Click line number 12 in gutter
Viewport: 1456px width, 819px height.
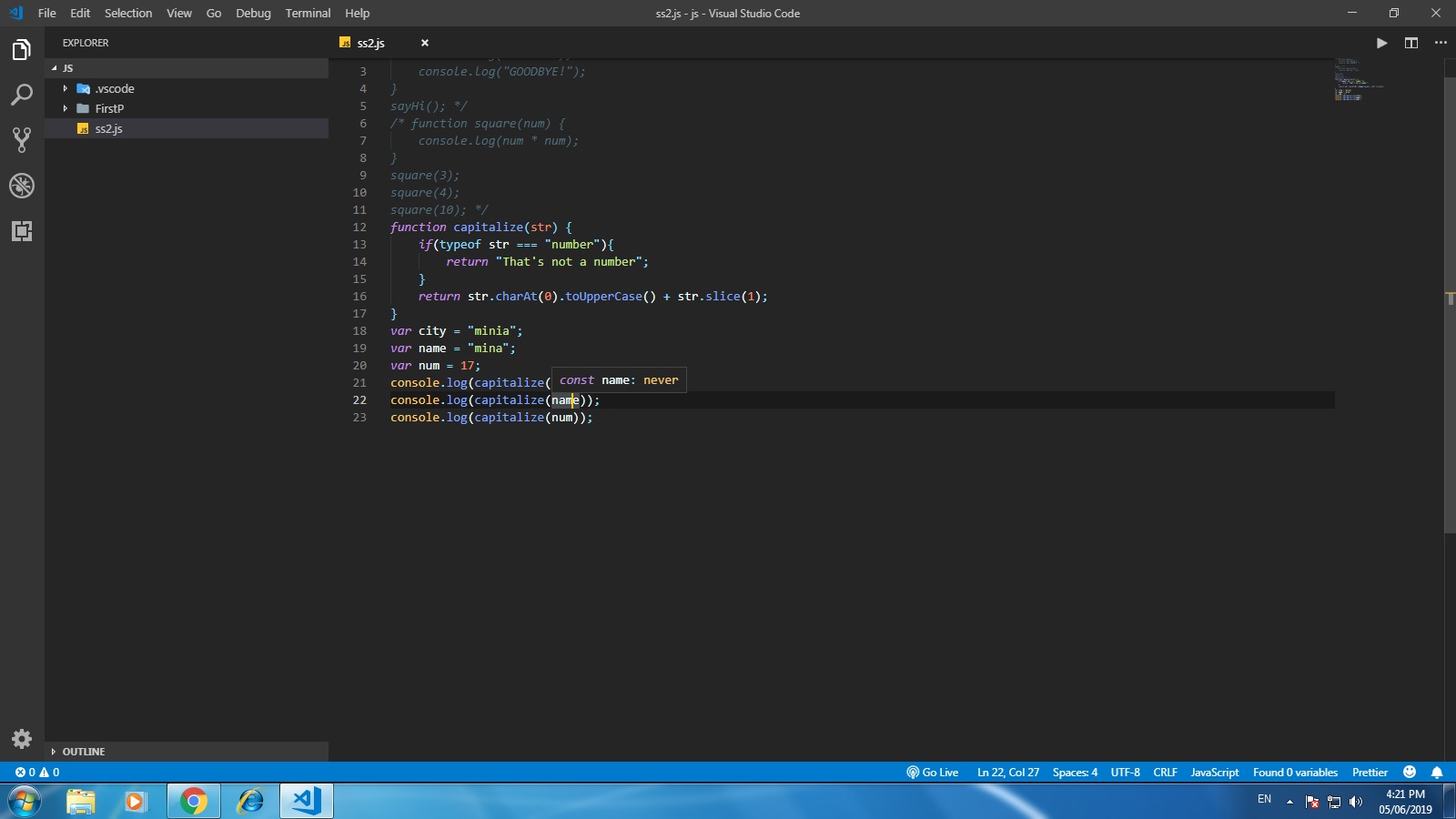pyautogui.click(x=359, y=227)
